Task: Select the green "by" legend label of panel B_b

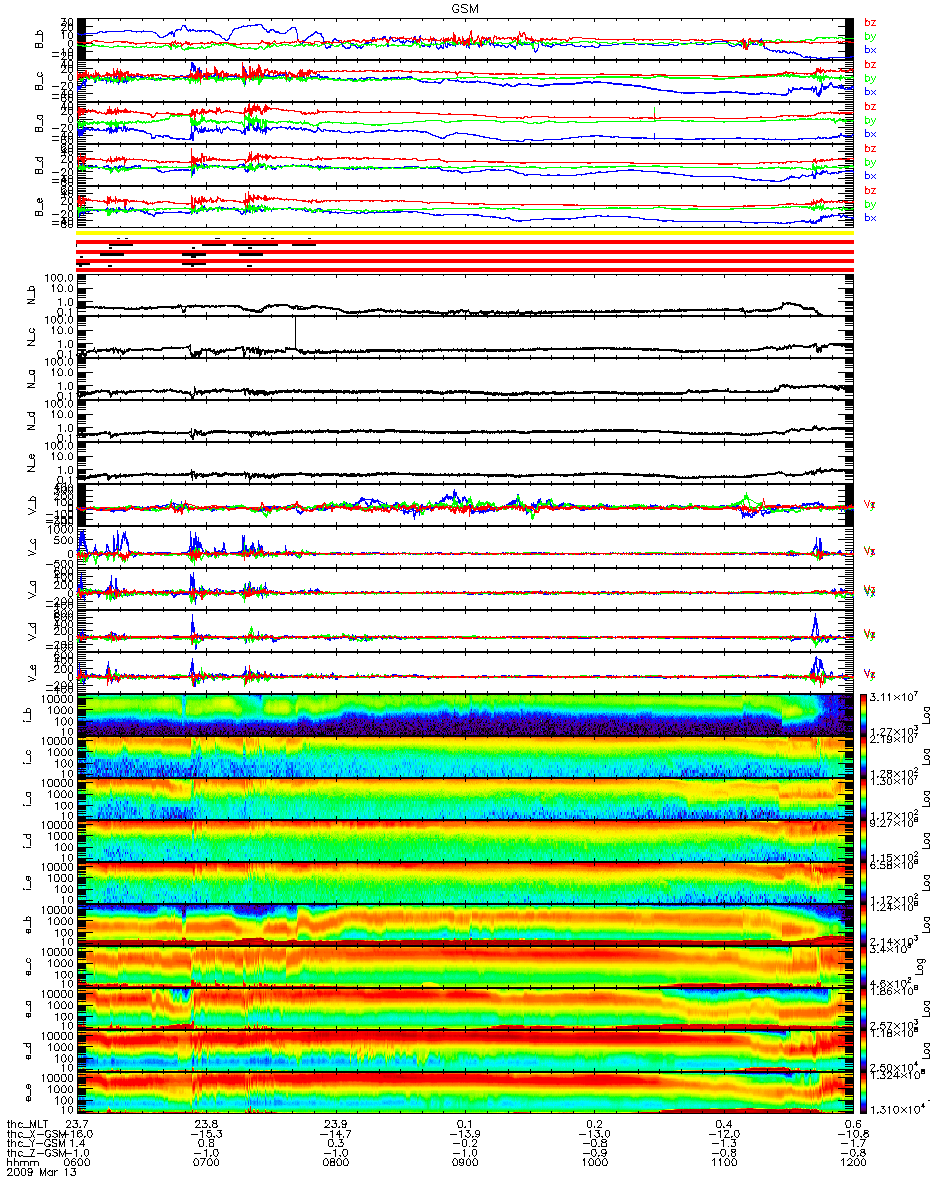Action: [x=870, y=36]
